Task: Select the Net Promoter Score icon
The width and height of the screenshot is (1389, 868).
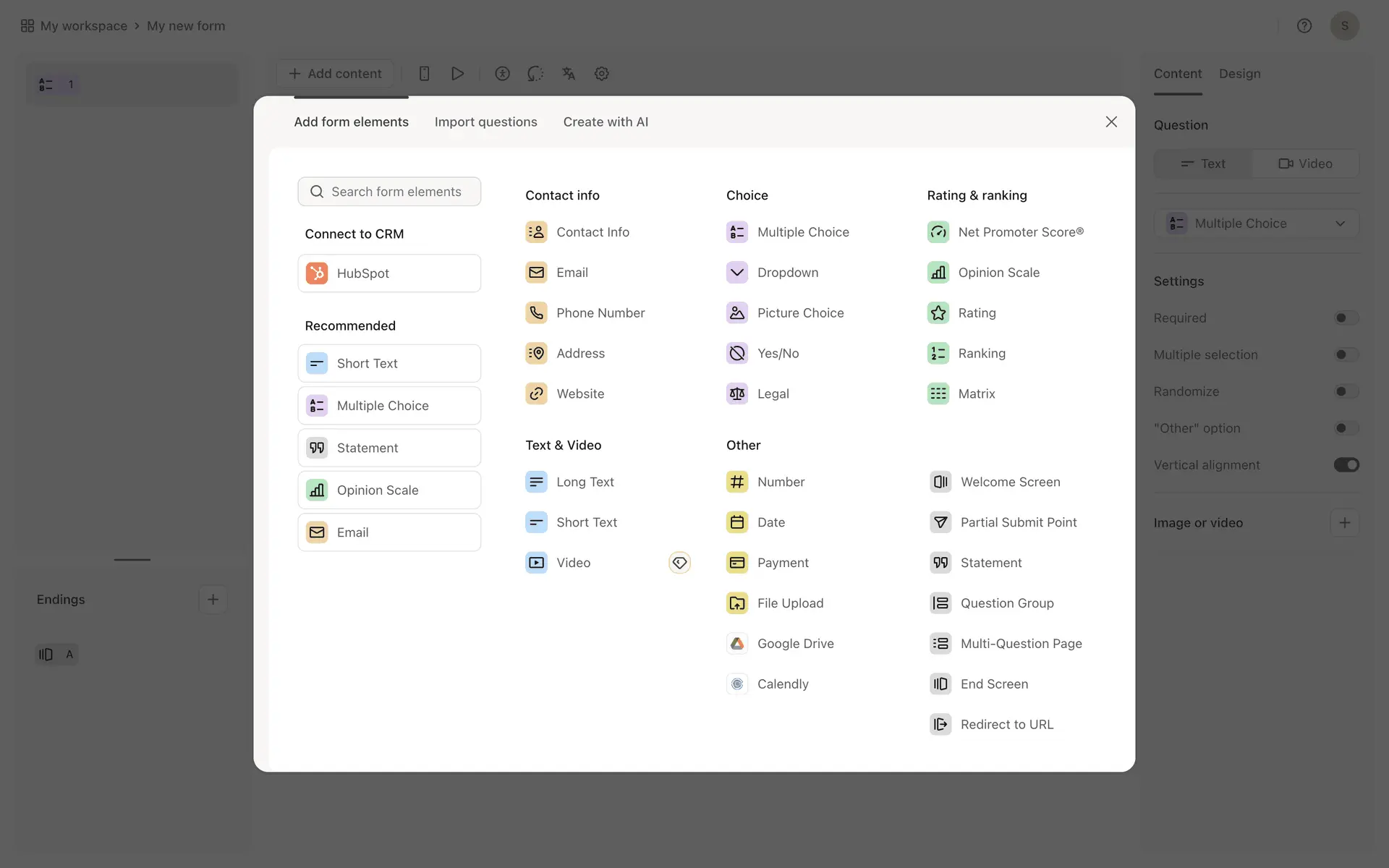Action: coord(938,232)
